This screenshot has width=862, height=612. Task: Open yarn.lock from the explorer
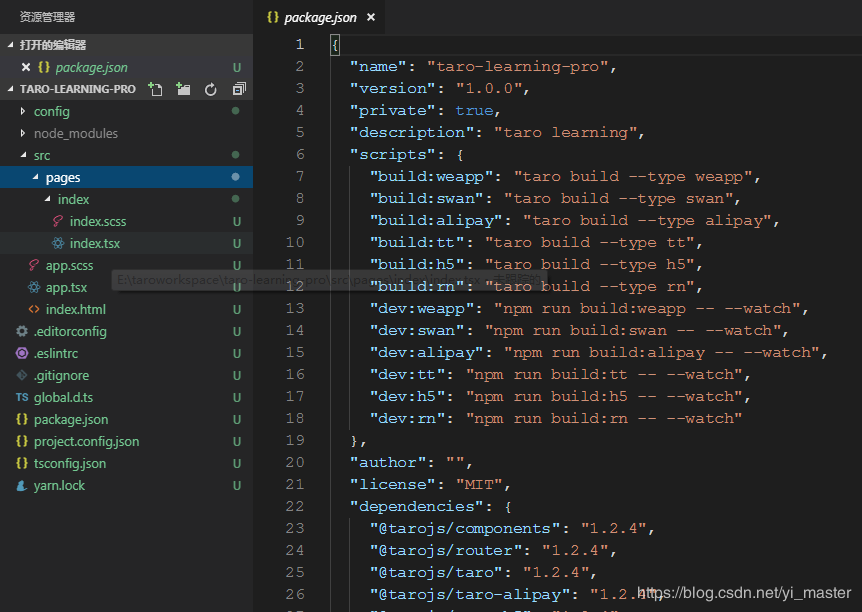(x=59, y=485)
